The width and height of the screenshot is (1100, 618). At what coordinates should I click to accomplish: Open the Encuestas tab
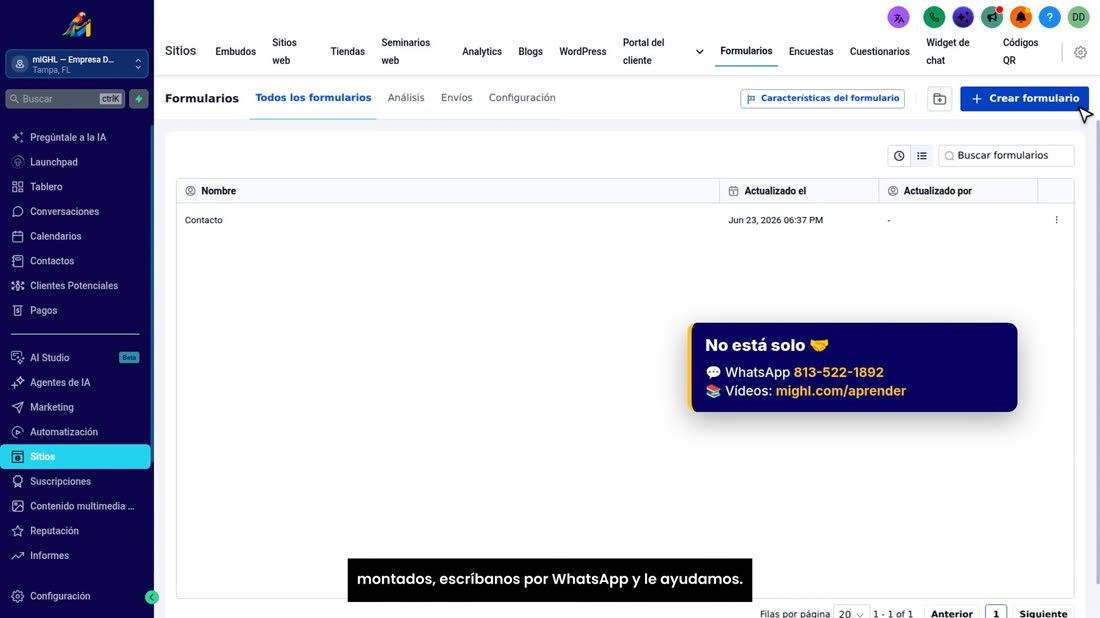click(811, 52)
